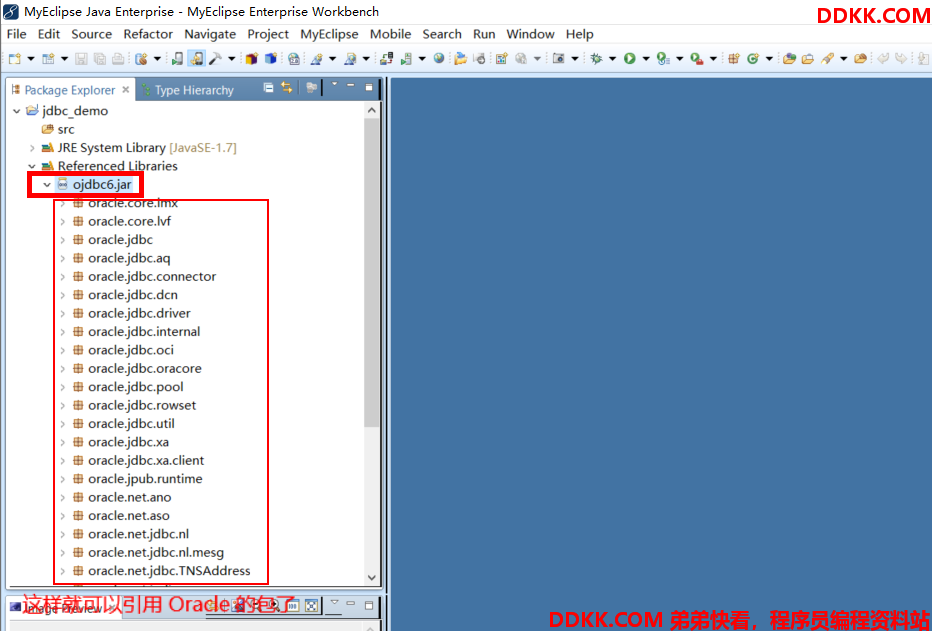Click the Package Explorer scroll down arrow
This screenshot has width=932, height=631.
point(371,578)
